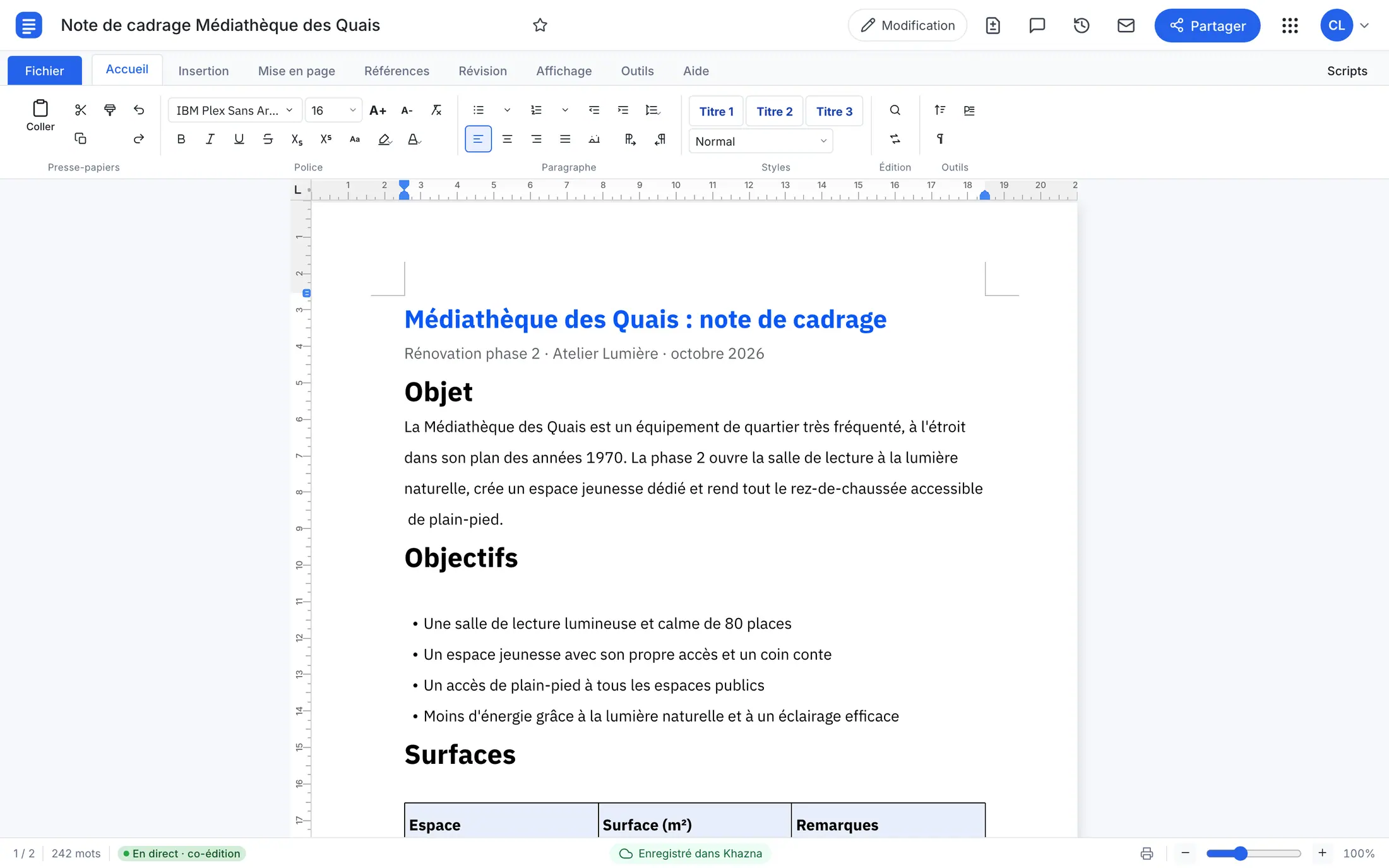1389x868 pixels.
Task: Open the apps grid icon
Action: coord(1290,25)
